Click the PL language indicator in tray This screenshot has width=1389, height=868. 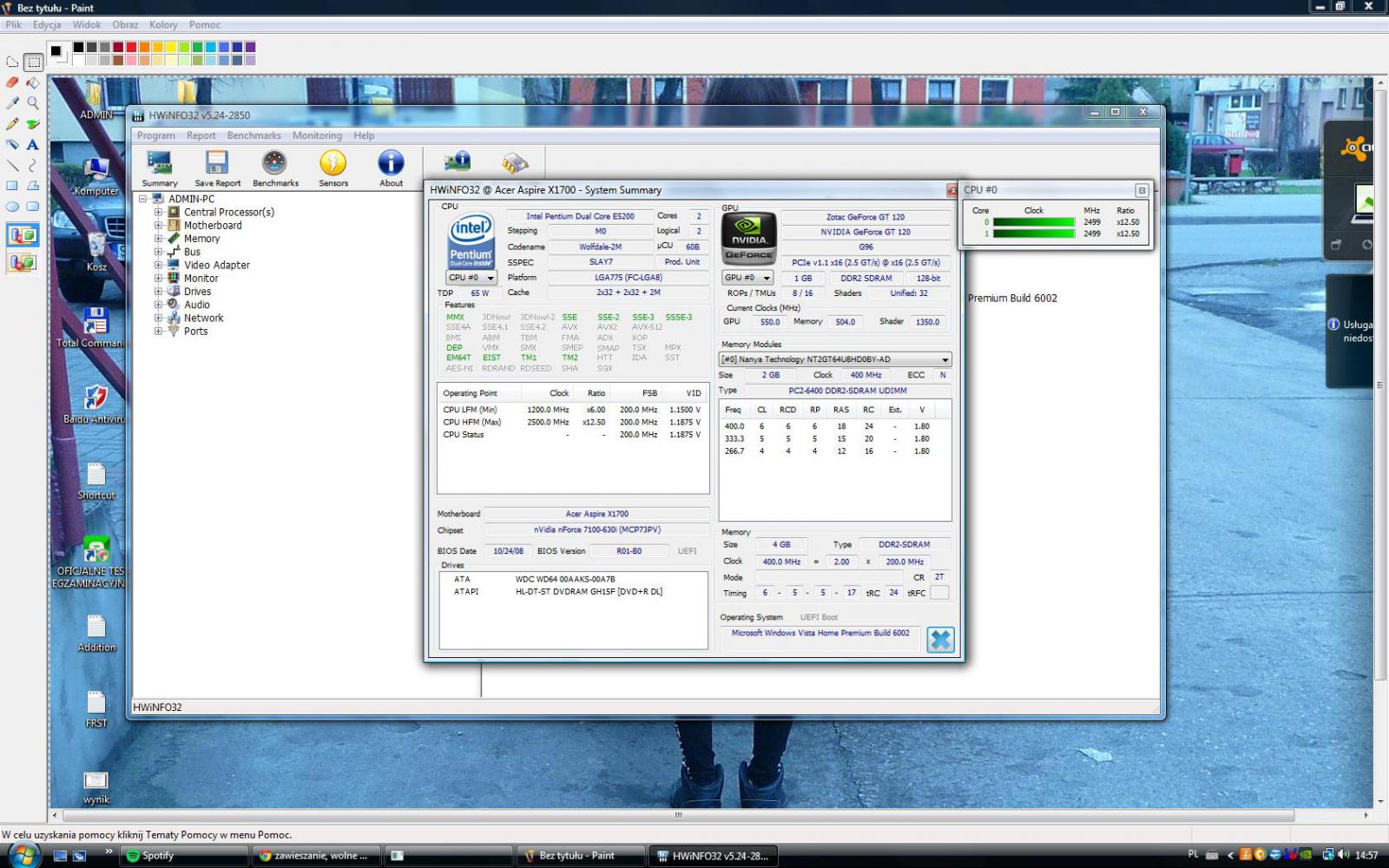[1193, 855]
